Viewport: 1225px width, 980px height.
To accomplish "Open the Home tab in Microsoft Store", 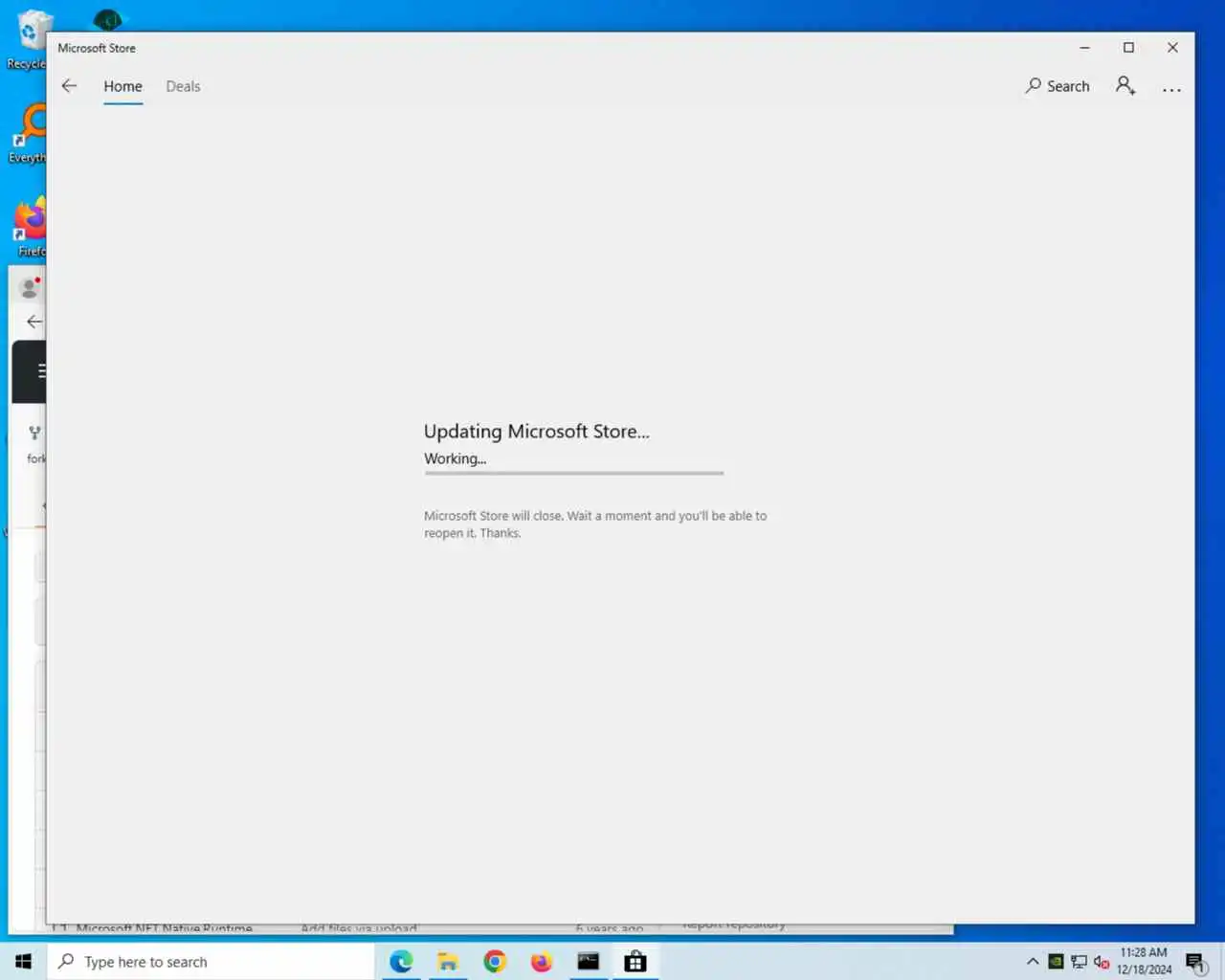I will pyautogui.click(x=122, y=86).
